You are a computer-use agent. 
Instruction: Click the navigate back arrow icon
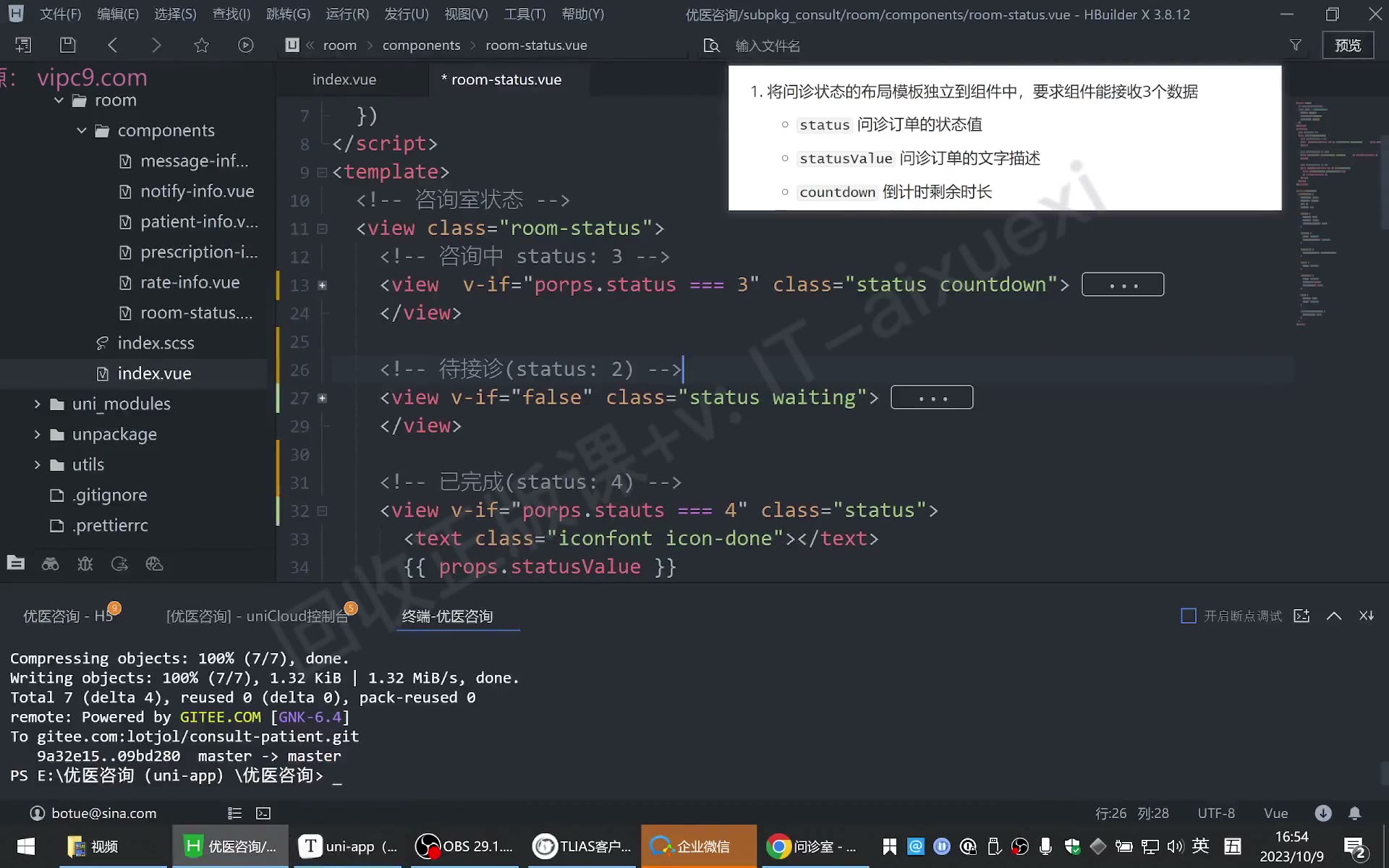[112, 45]
